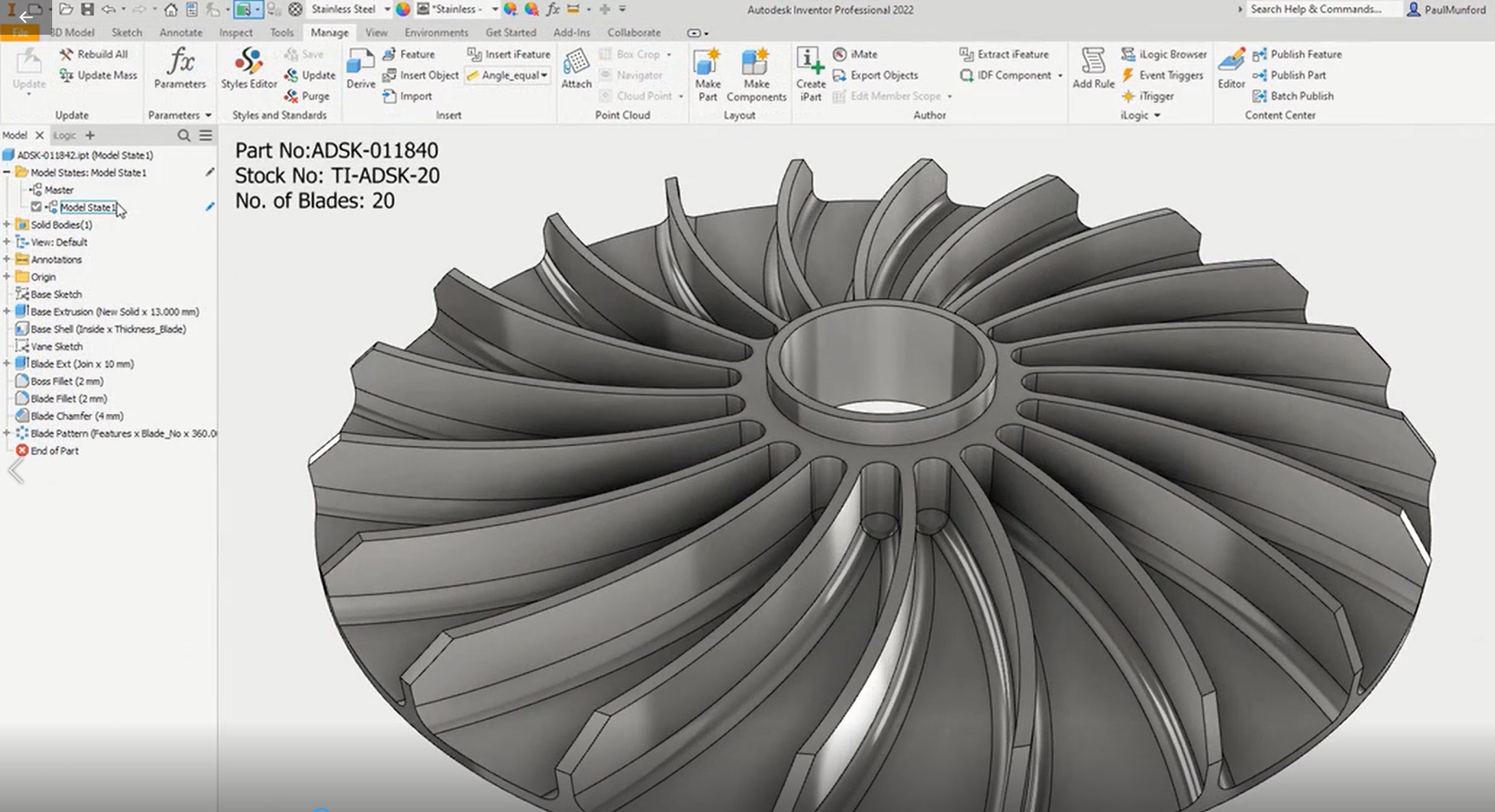Click the Undo arrow
This screenshot has height=812, width=1495.
tap(108, 10)
